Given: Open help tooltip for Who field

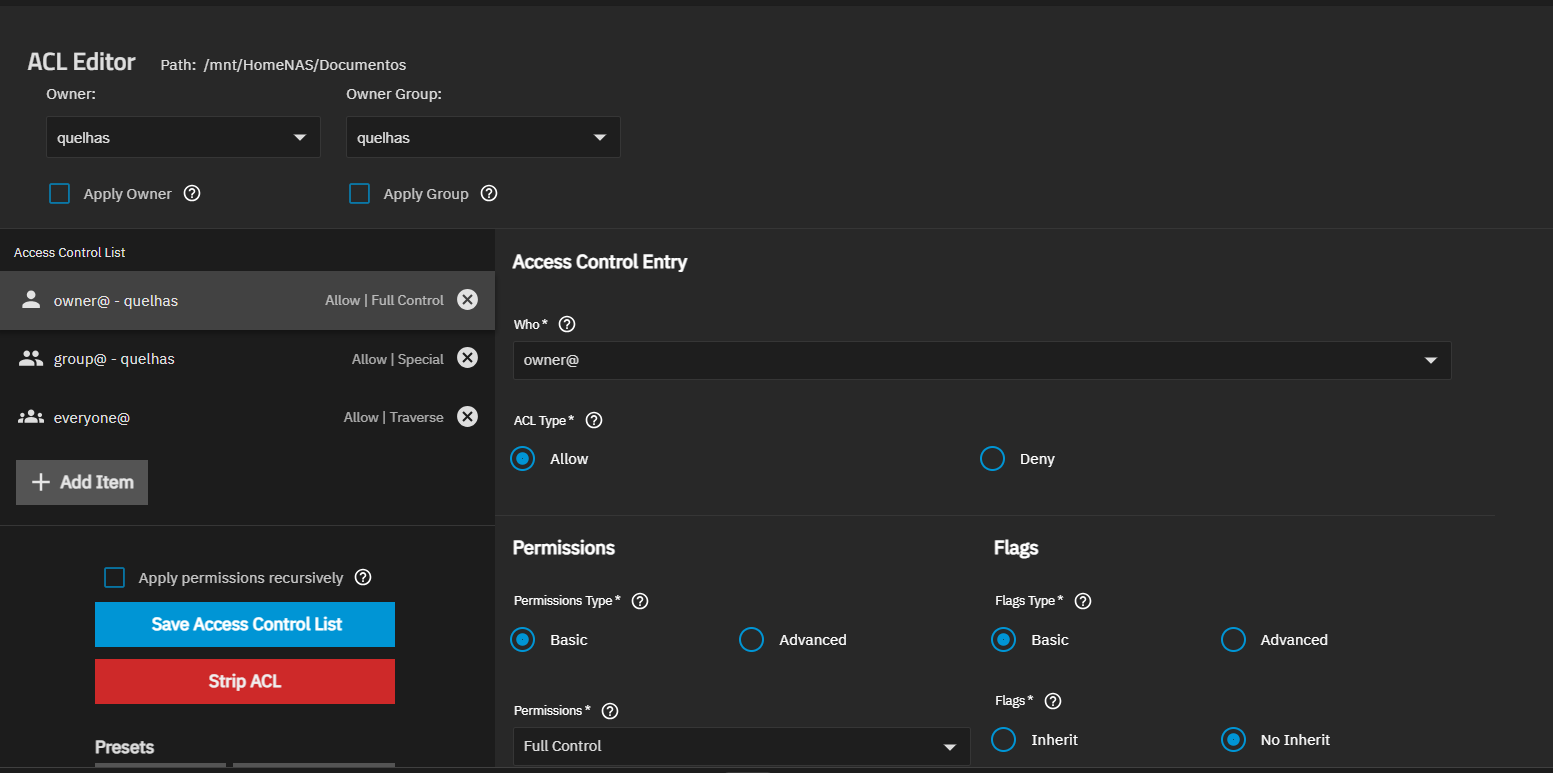Looking at the screenshot, I should 567,325.
